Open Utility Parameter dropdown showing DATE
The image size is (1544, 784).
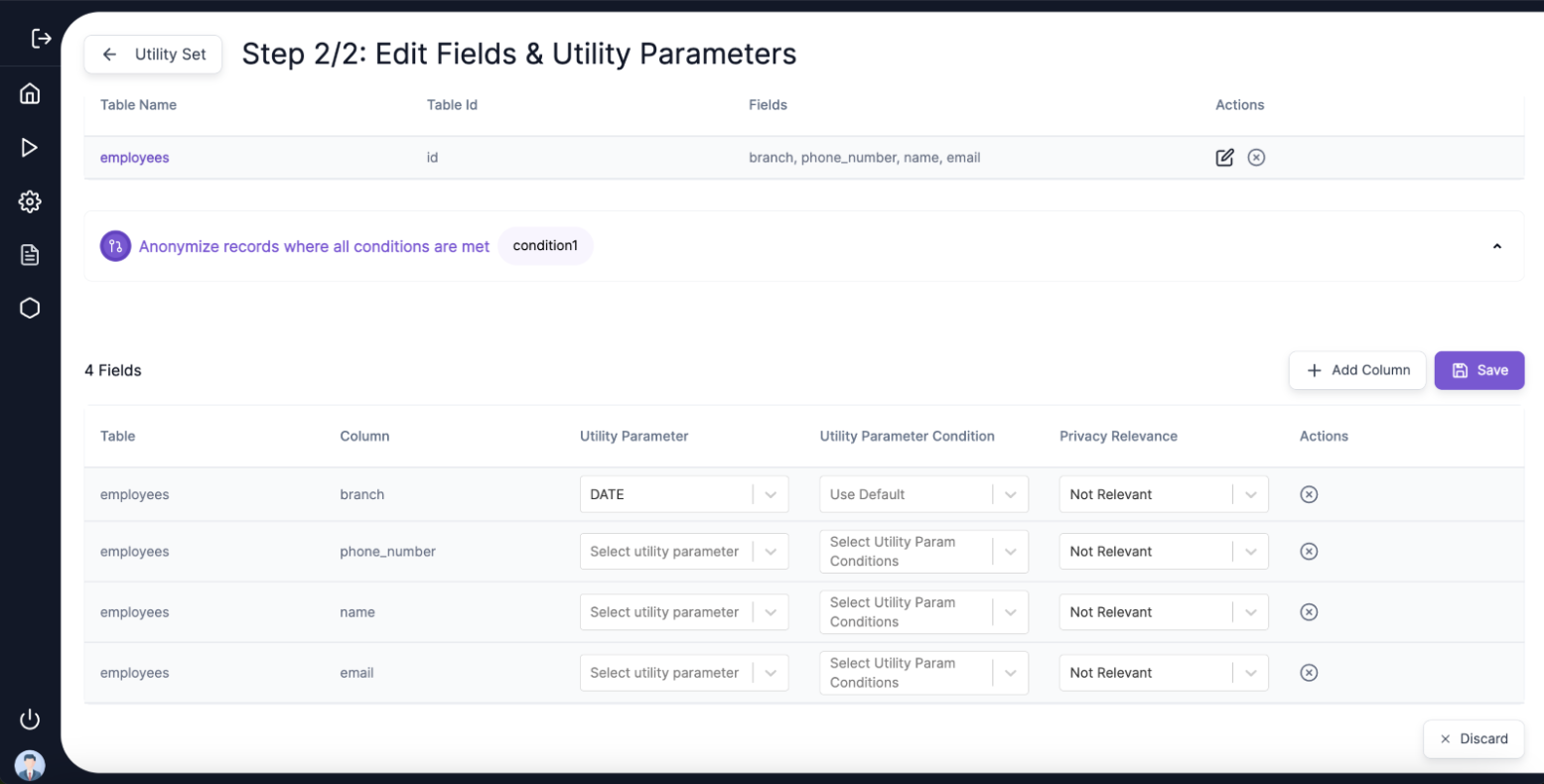[683, 494]
